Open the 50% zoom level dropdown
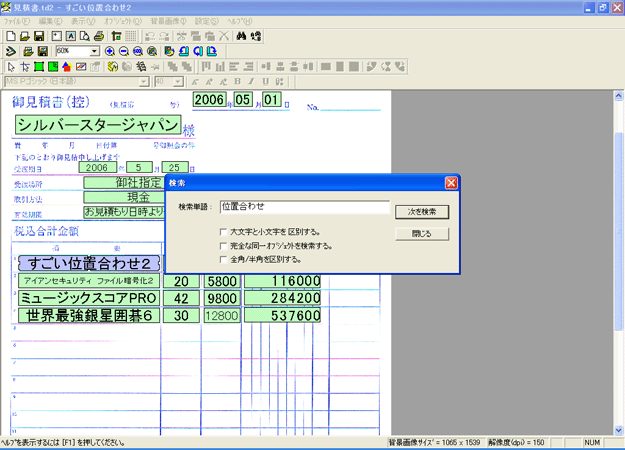Screen dimensions: 625x450 point(94,51)
